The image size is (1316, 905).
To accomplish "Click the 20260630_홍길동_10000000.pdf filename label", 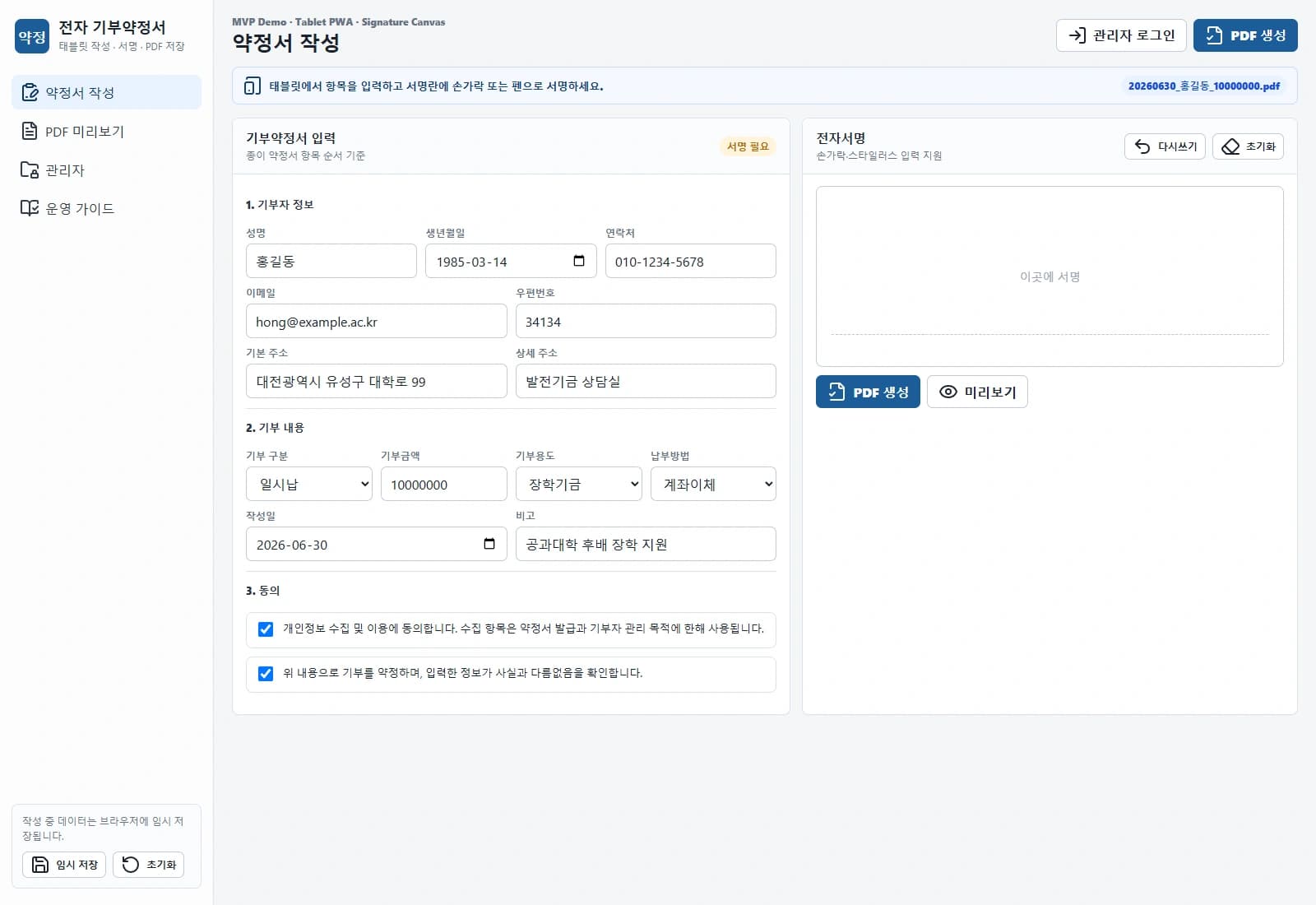I will pyautogui.click(x=1204, y=86).
